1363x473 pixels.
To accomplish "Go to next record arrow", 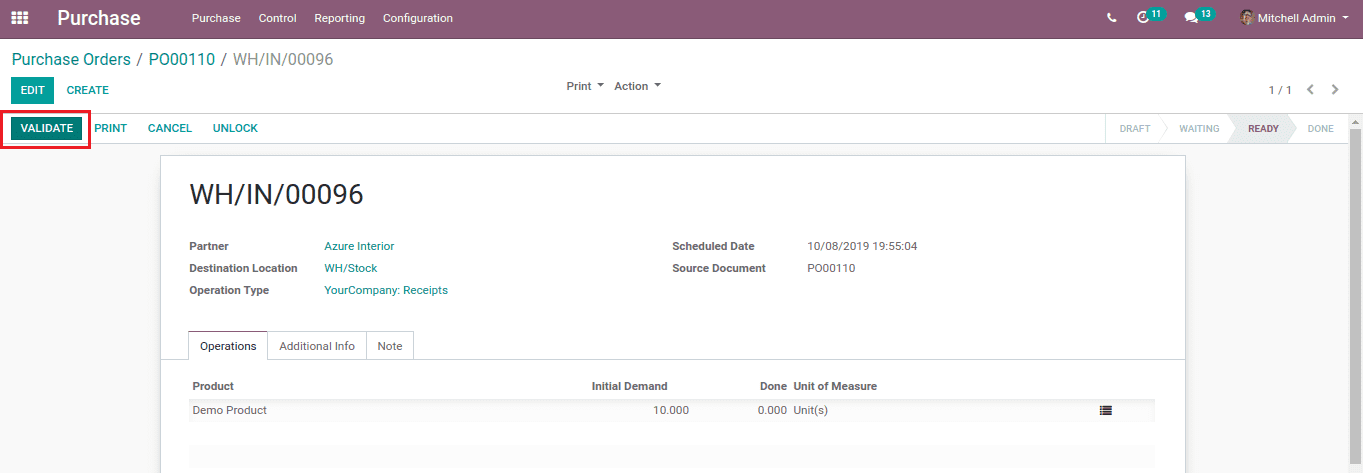I will pyautogui.click(x=1335, y=90).
